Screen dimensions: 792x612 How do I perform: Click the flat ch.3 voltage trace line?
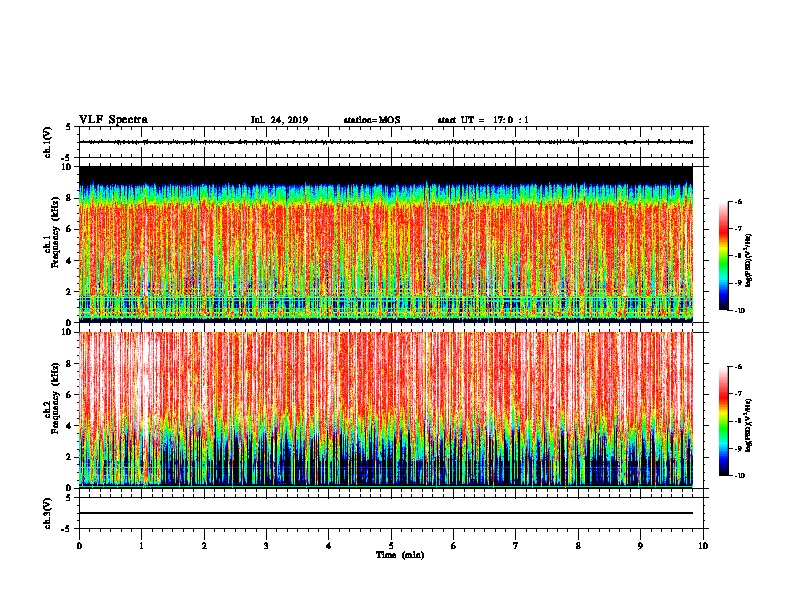[x=386, y=513]
